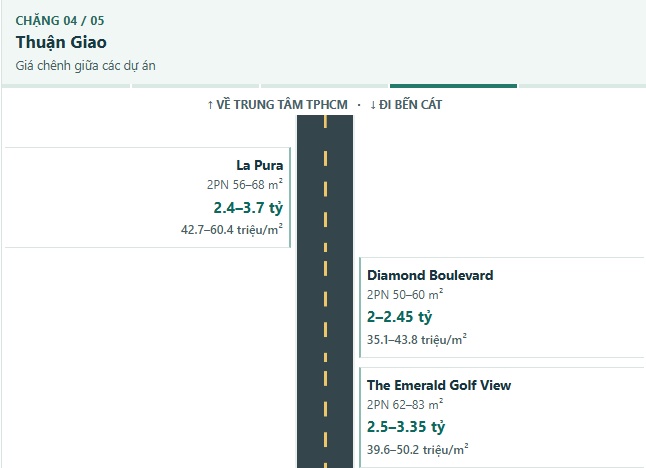646x468 pixels.
Task: Select the second progress segment
Action: point(195,86)
